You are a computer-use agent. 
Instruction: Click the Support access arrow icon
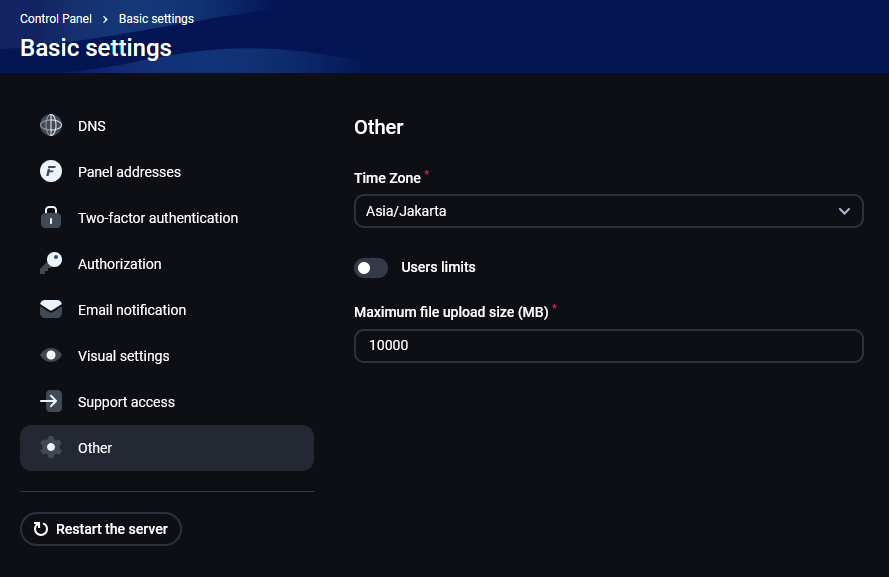(51, 402)
